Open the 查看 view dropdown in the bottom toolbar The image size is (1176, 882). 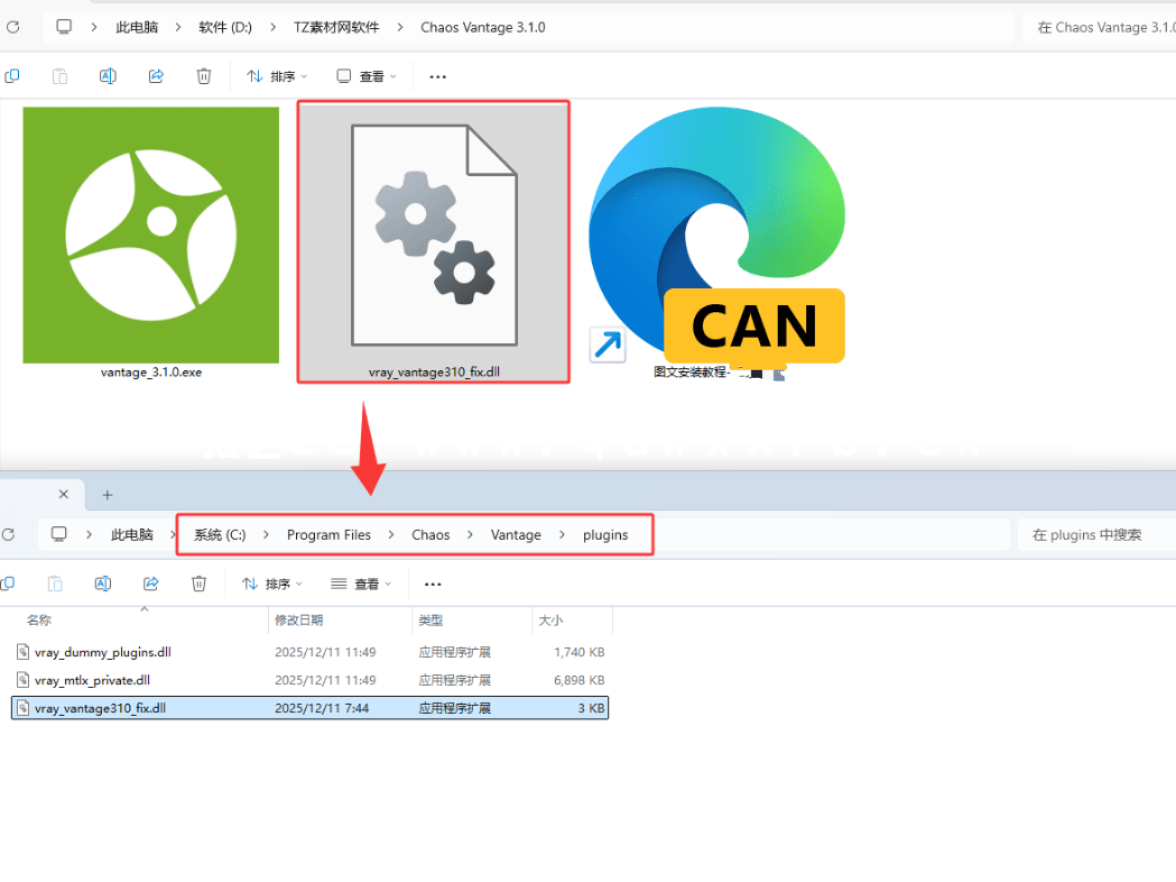360,583
